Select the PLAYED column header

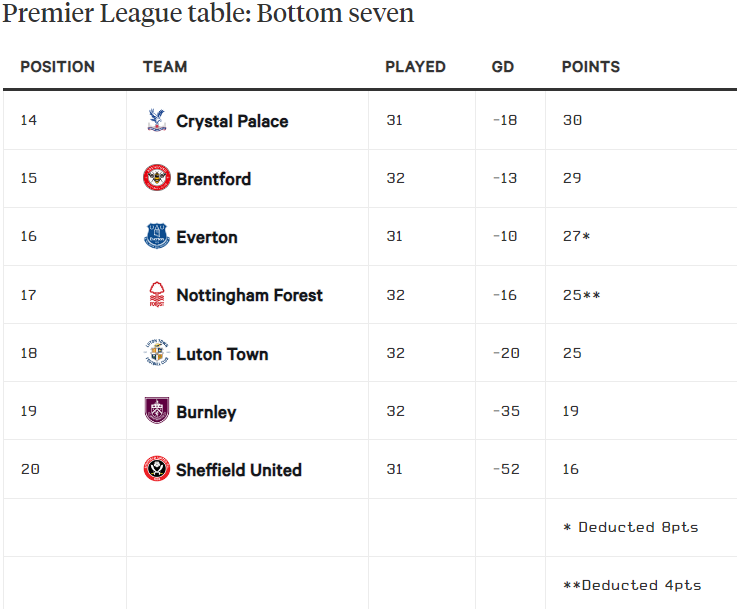[x=415, y=67]
